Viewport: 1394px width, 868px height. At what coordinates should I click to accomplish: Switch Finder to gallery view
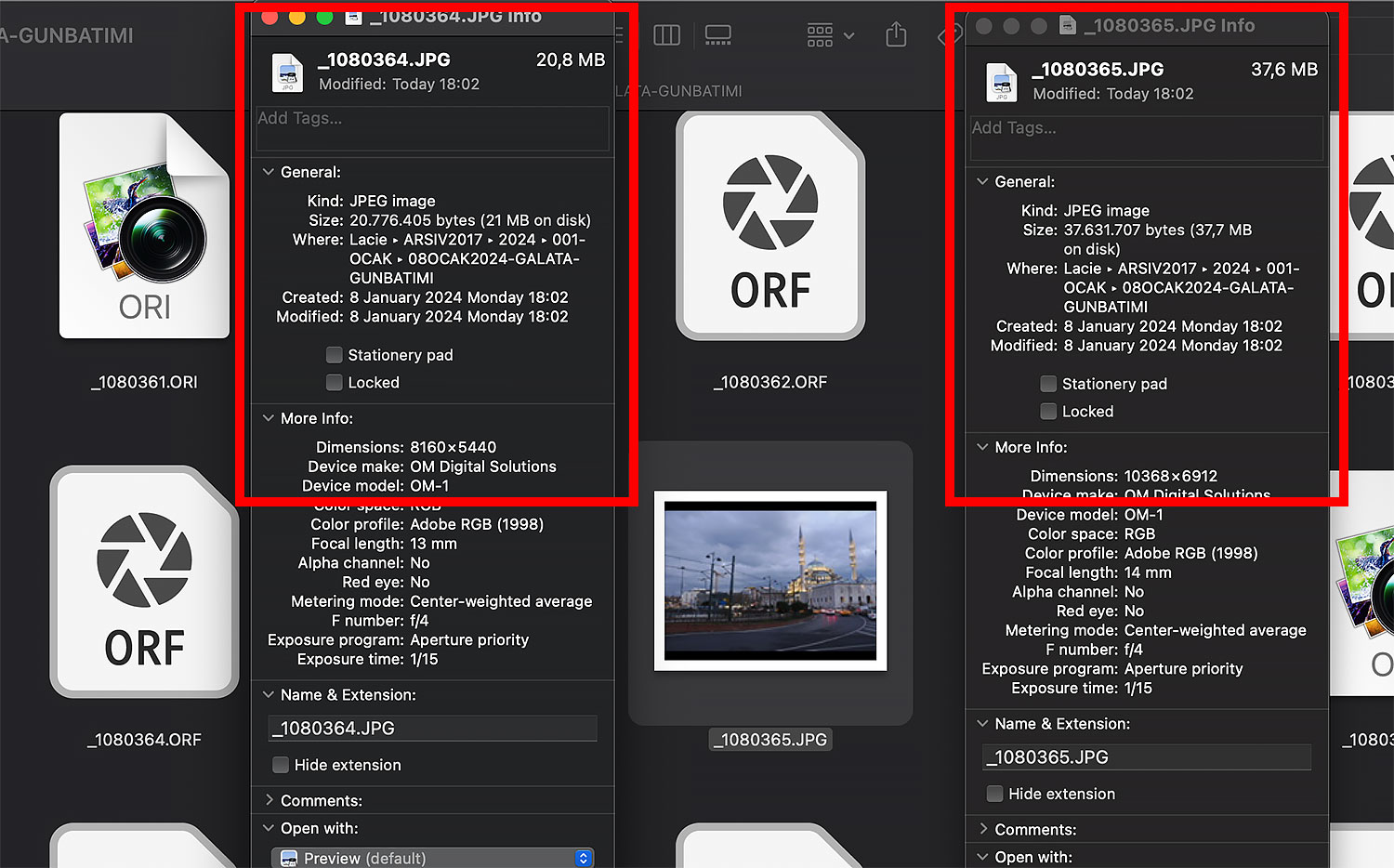(717, 35)
